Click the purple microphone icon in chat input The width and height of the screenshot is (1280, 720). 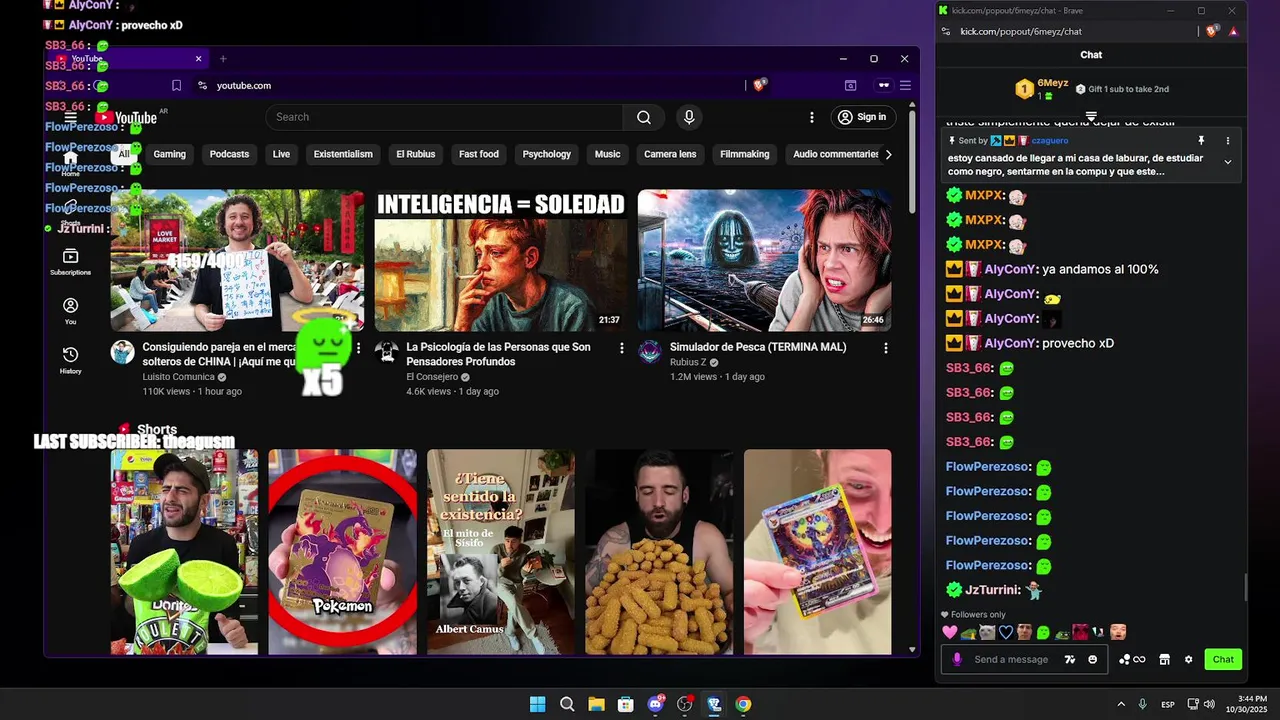click(x=957, y=660)
